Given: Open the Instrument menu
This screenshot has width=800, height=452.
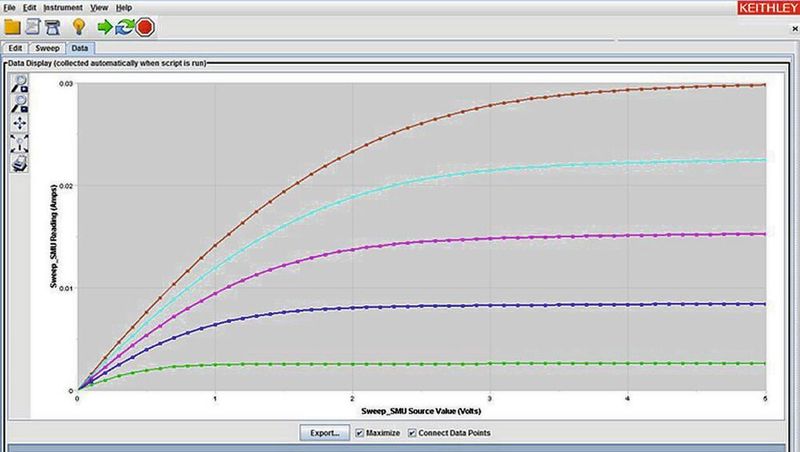Looking at the screenshot, I should click(x=63, y=8).
